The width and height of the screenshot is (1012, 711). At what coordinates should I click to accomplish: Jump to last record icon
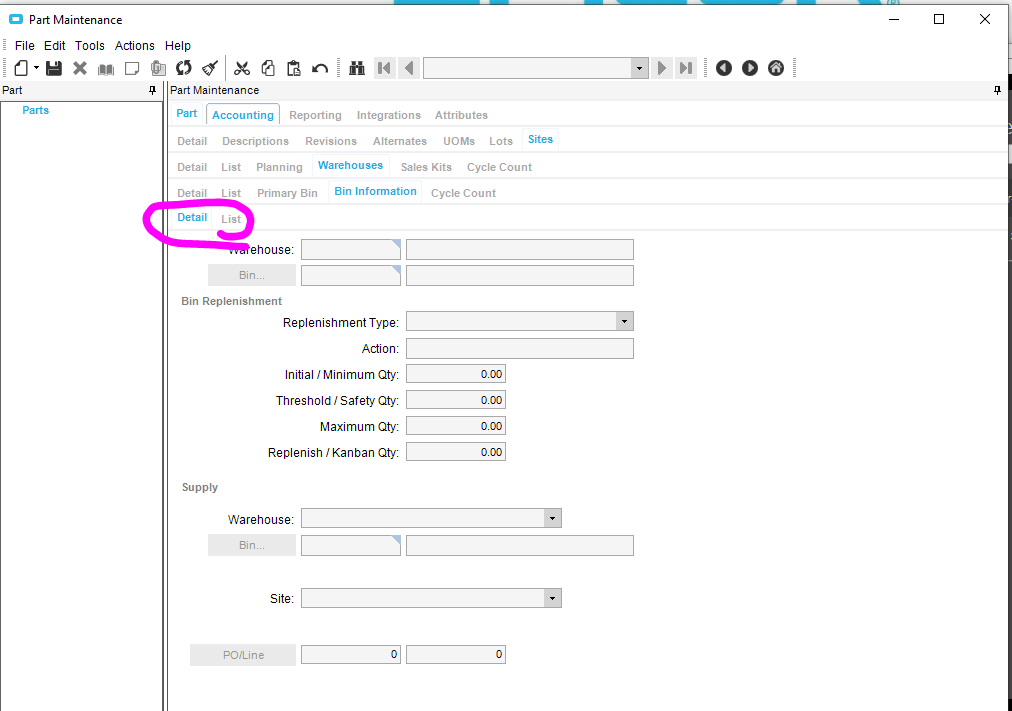pos(686,68)
